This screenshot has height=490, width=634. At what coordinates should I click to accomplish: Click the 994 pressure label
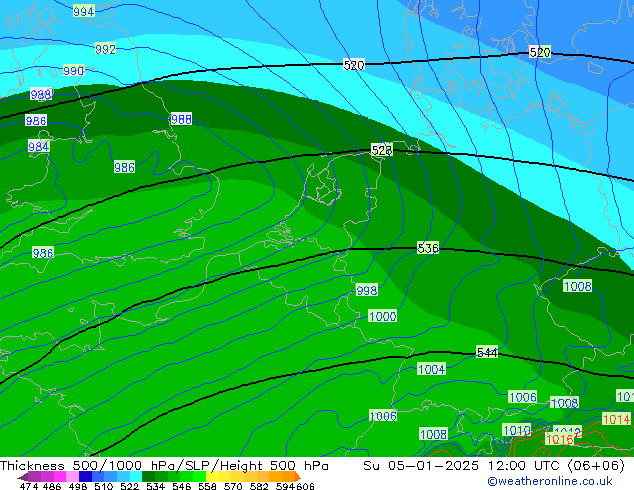coord(84,11)
